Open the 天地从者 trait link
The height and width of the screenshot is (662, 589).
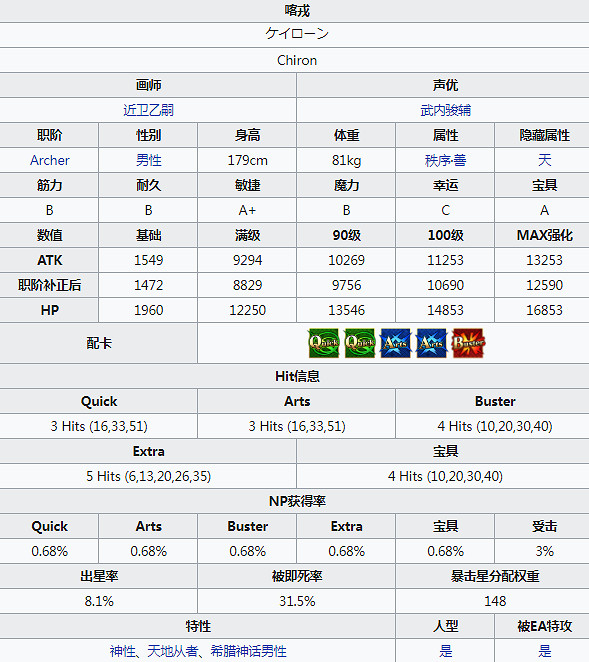tap(172, 651)
